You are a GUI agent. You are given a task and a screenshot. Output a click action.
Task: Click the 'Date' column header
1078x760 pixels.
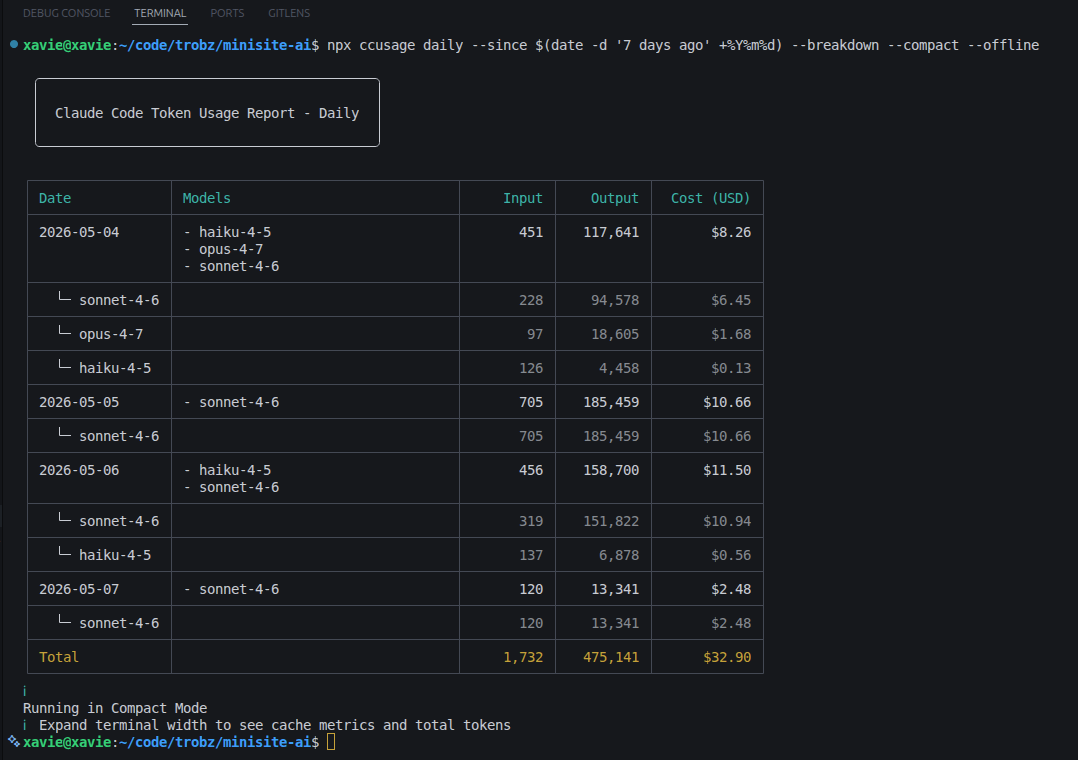[x=55, y=198]
